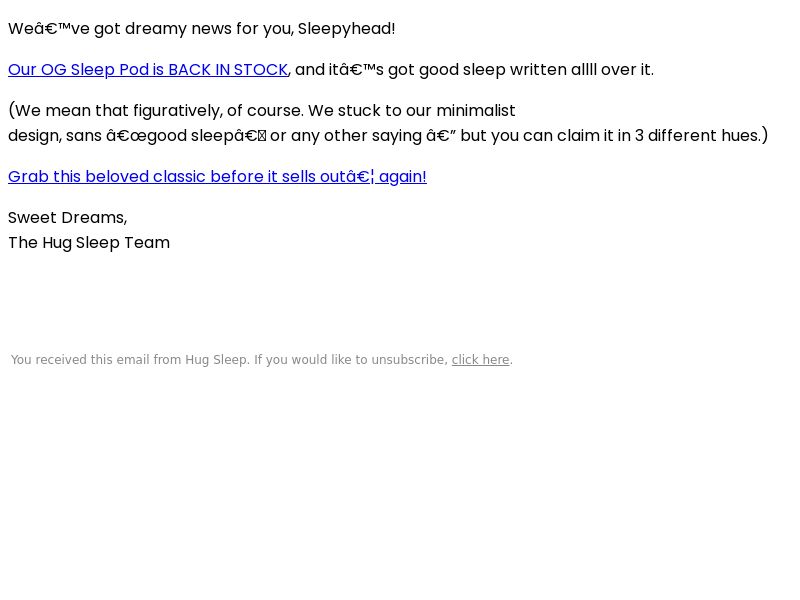
Task: Click the word 'Sleepyhead!' in the greeting
Action: point(346,29)
